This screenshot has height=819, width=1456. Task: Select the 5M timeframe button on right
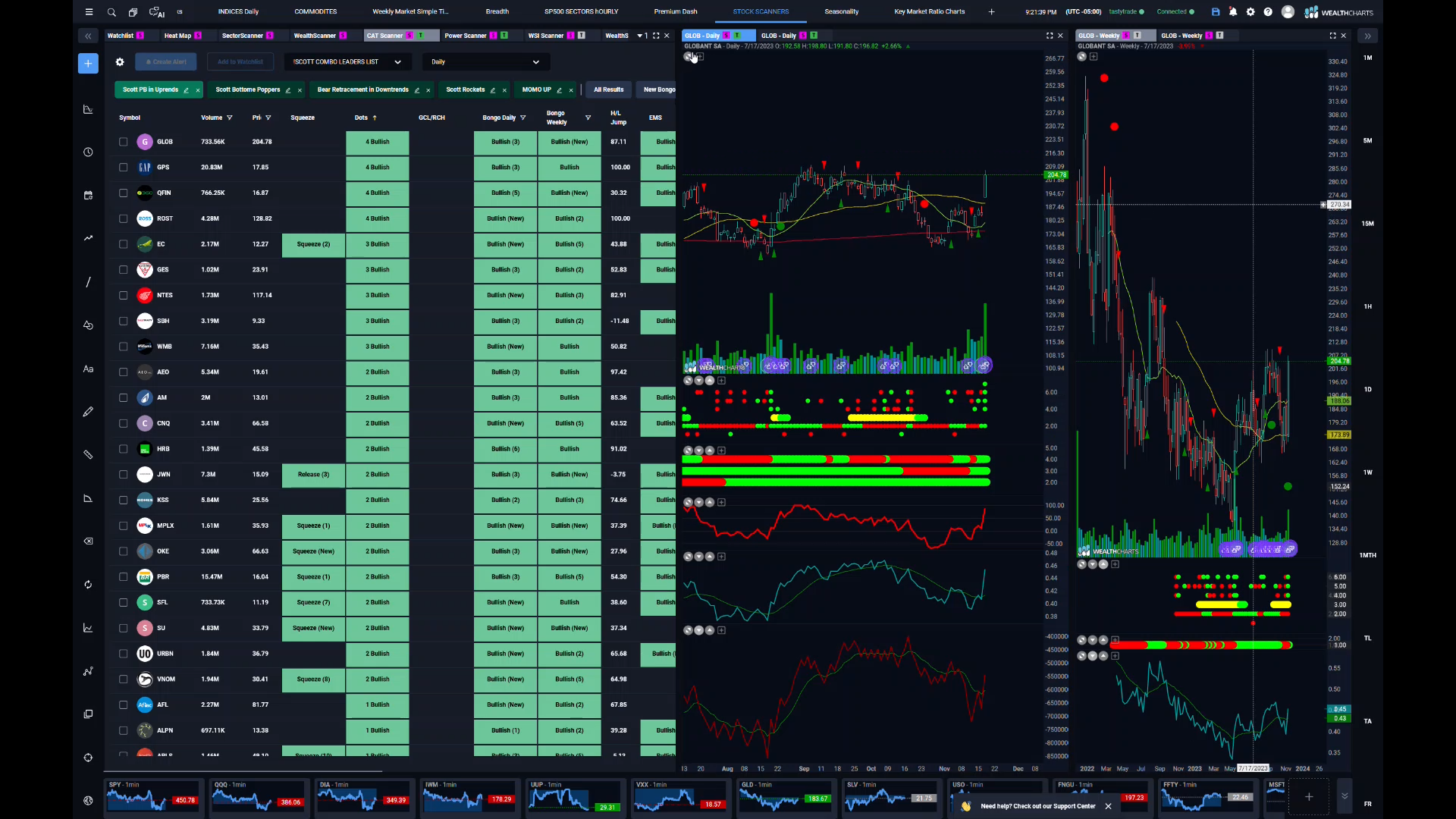point(1368,140)
